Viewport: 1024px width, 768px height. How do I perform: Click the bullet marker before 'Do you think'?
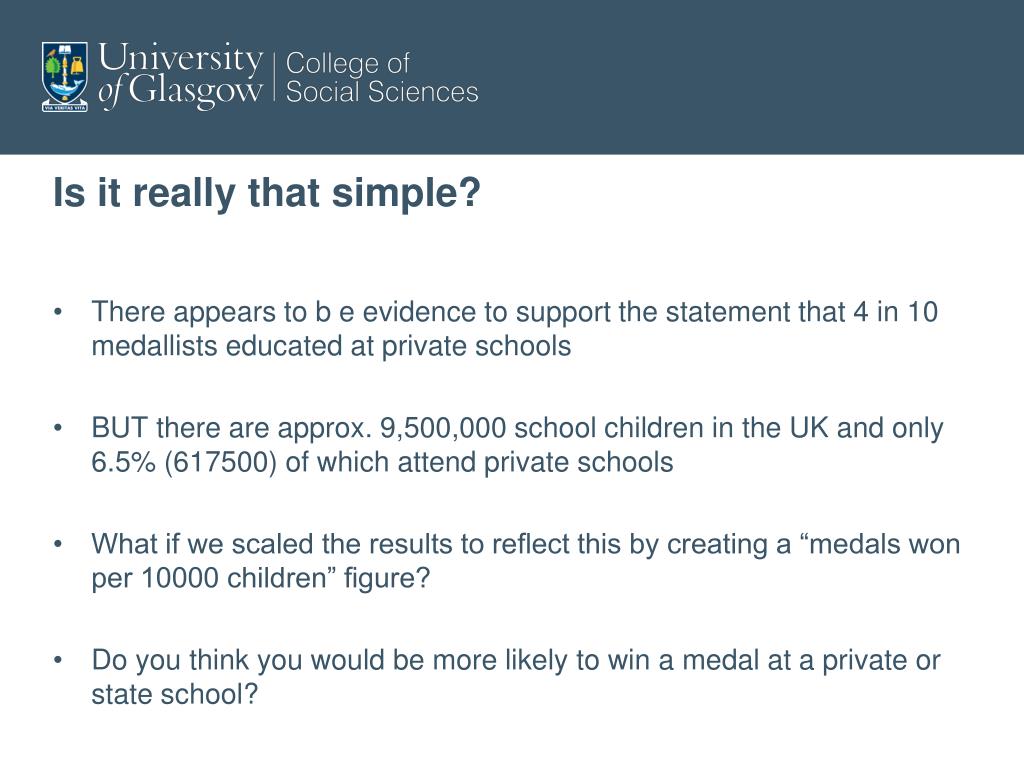pyautogui.click(x=58, y=660)
